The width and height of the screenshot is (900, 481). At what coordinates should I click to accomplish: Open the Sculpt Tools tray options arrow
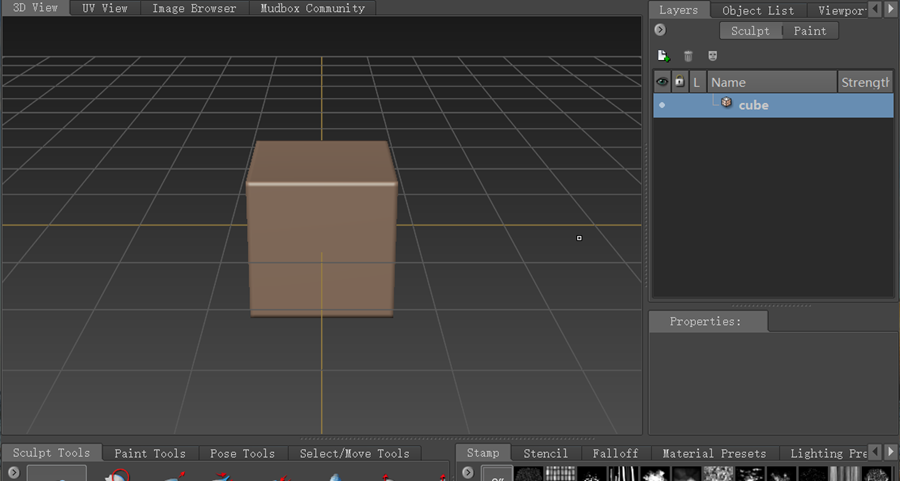click(13, 472)
